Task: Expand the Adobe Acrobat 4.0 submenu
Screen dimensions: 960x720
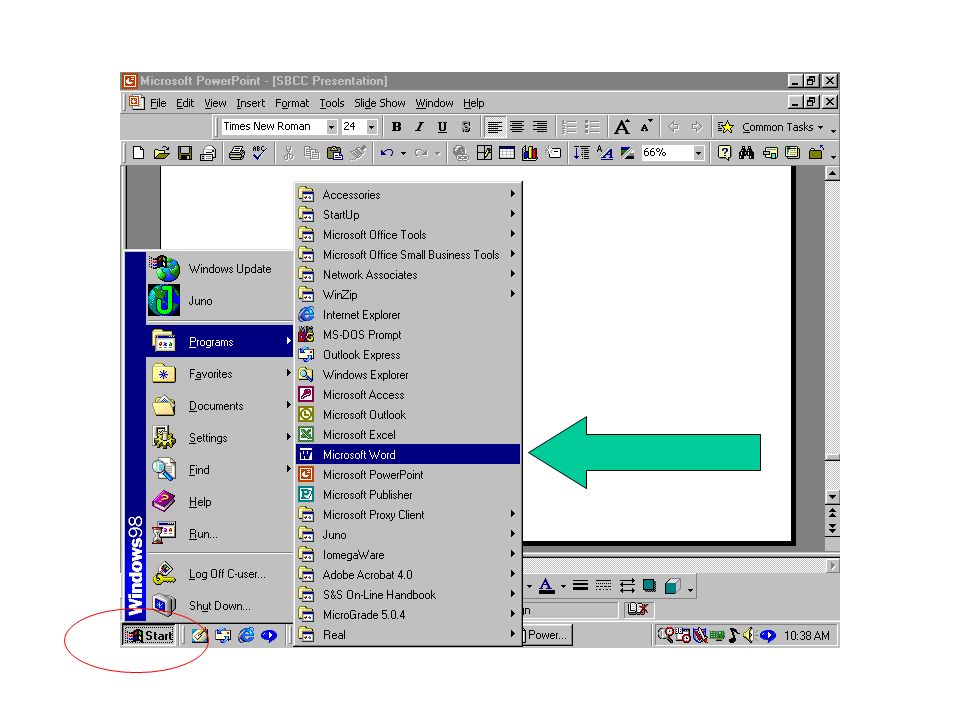Action: coord(408,575)
